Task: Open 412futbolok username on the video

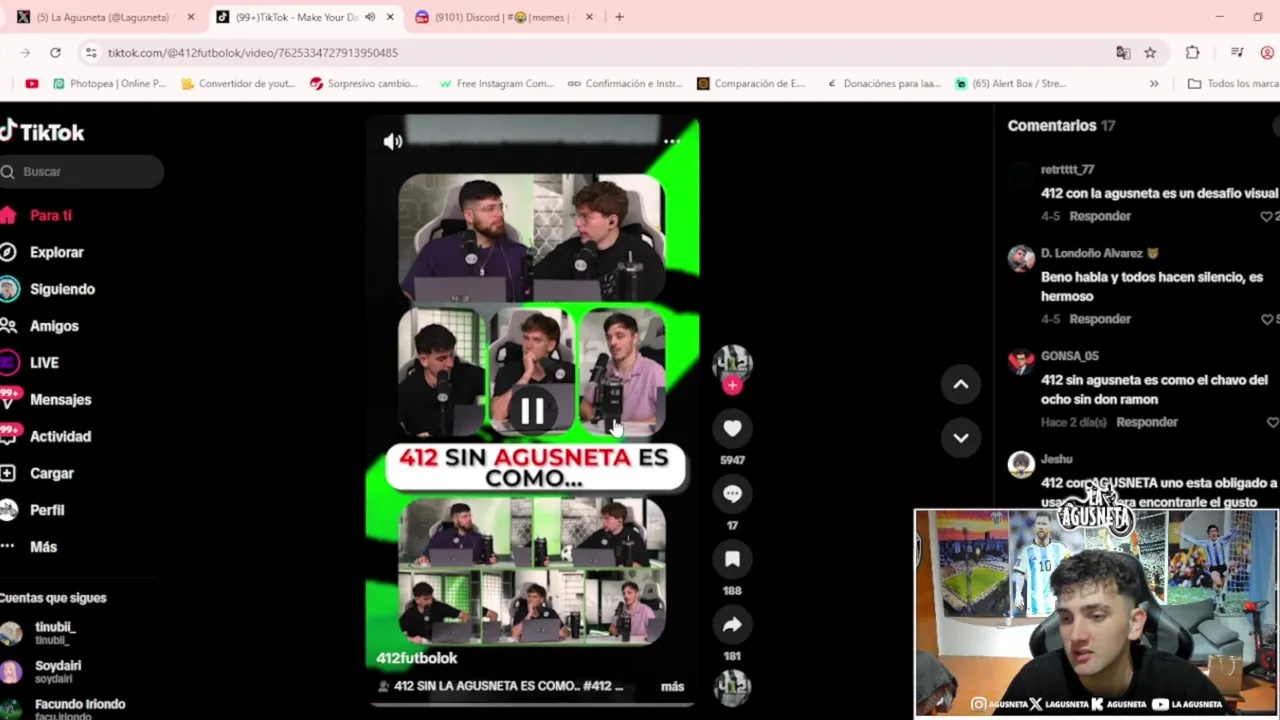Action: [x=416, y=658]
